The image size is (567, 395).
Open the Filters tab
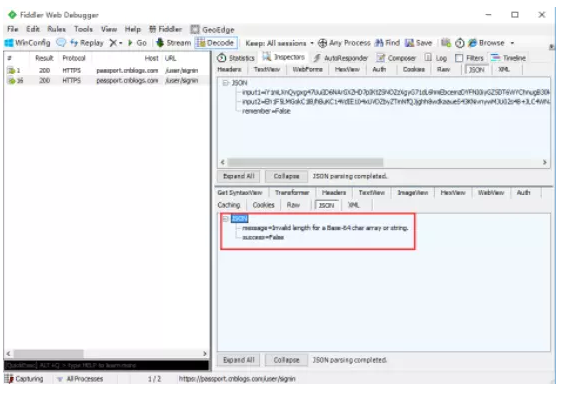(x=469, y=58)
